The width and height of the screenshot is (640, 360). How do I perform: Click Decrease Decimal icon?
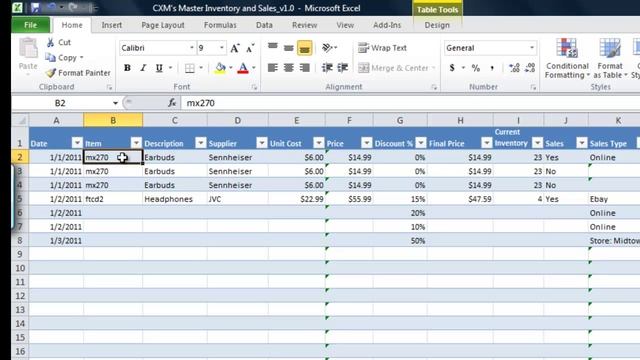pos(530,68)
